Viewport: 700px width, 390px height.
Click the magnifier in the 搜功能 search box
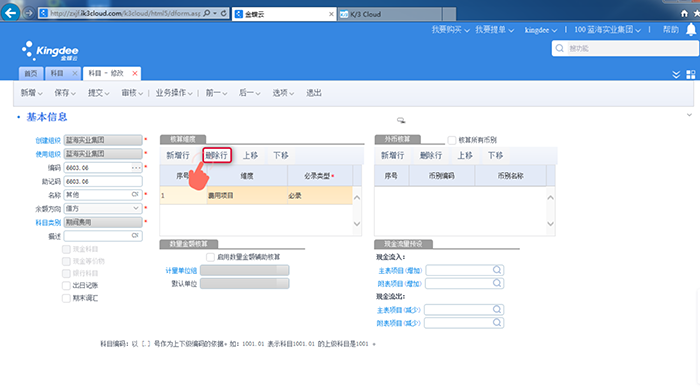point(560,48)
